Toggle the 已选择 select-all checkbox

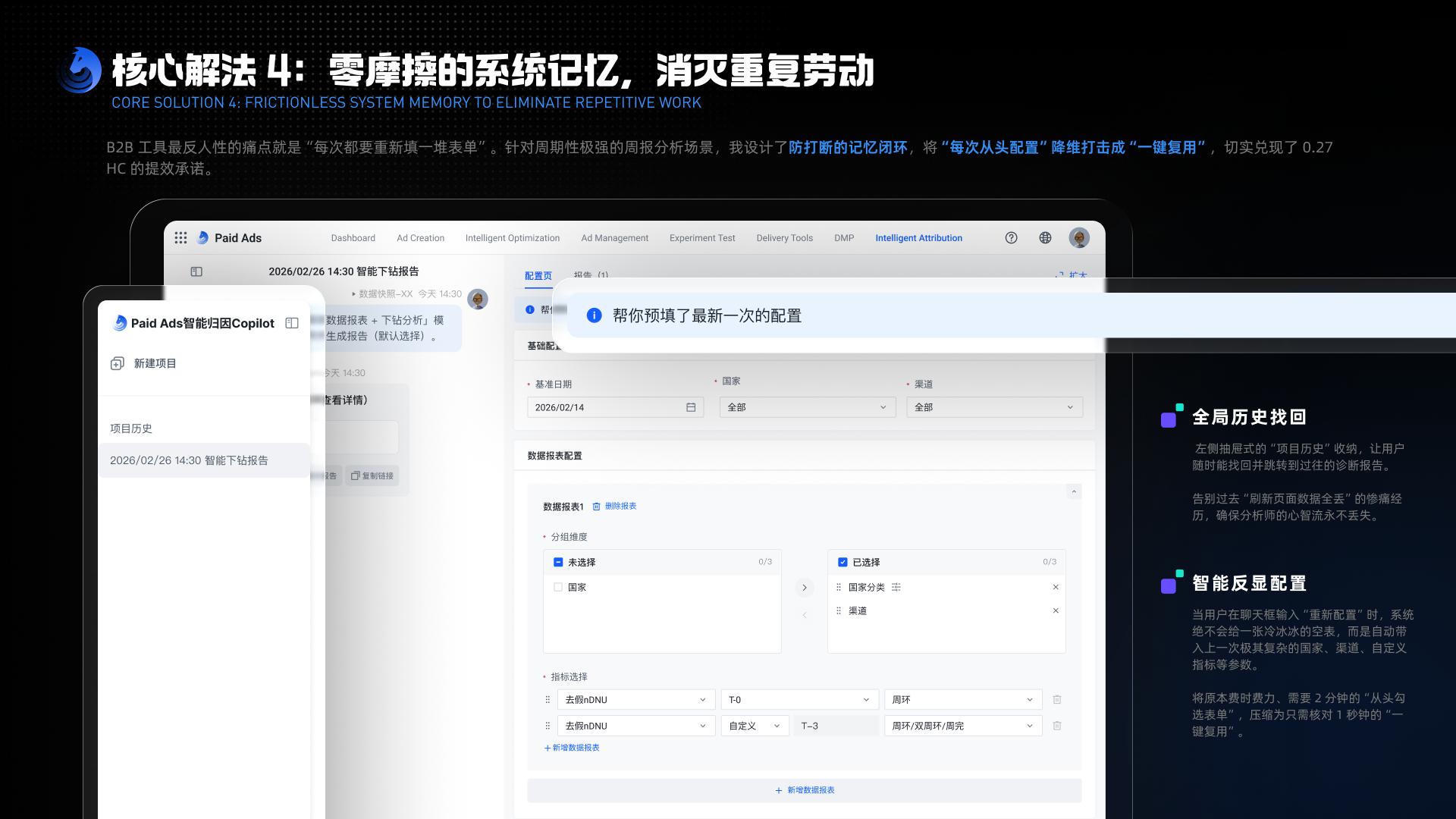[843, 563]
